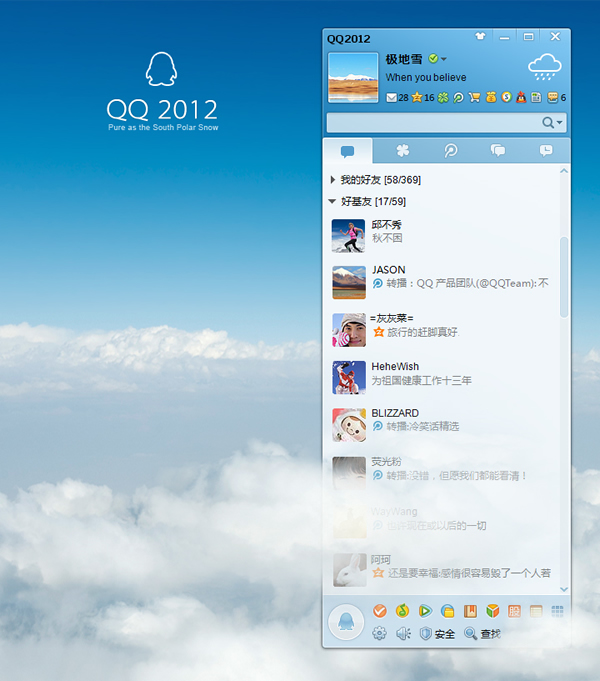Open the shopping cart icon
The height and width of the screenshot is (681, 600).
pos(474,97)
